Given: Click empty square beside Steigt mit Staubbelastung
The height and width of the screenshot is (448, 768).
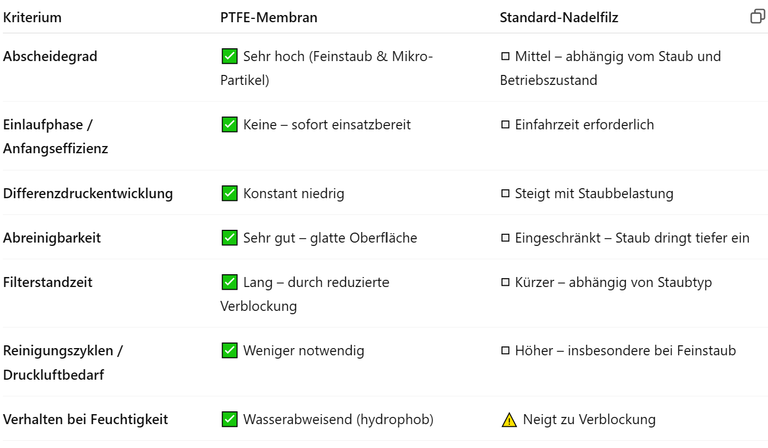Looking at the screenshot, I should coord(505,193).
